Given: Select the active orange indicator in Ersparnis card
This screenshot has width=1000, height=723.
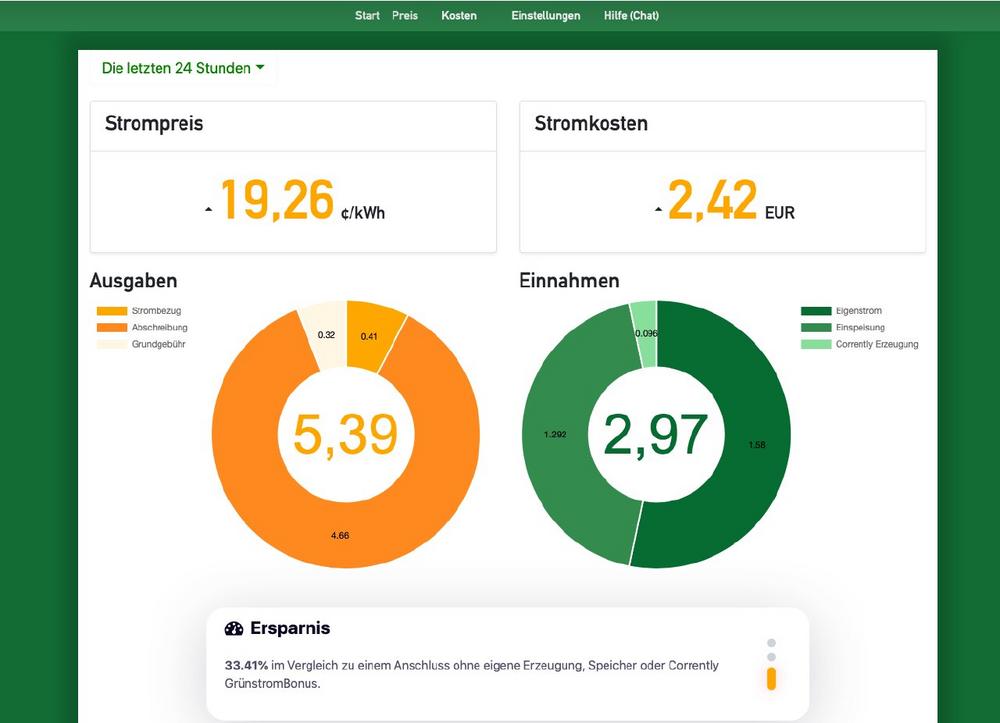Looking at the screenshot, I should (x=771, y=679).
